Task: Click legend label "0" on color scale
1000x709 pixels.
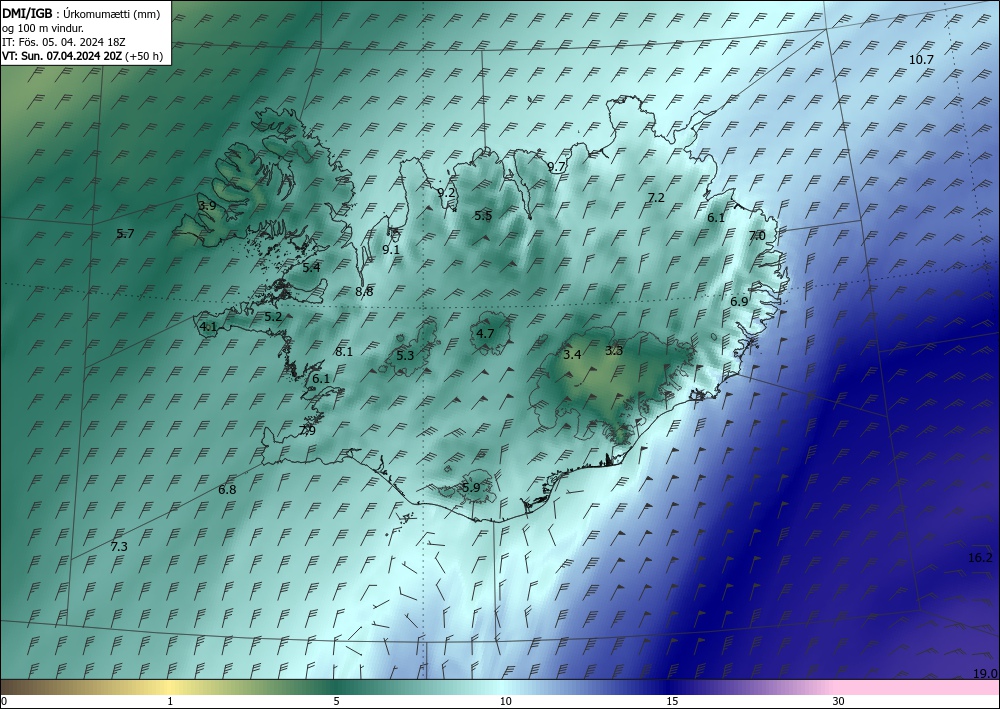Action: [x=4, y=702]
